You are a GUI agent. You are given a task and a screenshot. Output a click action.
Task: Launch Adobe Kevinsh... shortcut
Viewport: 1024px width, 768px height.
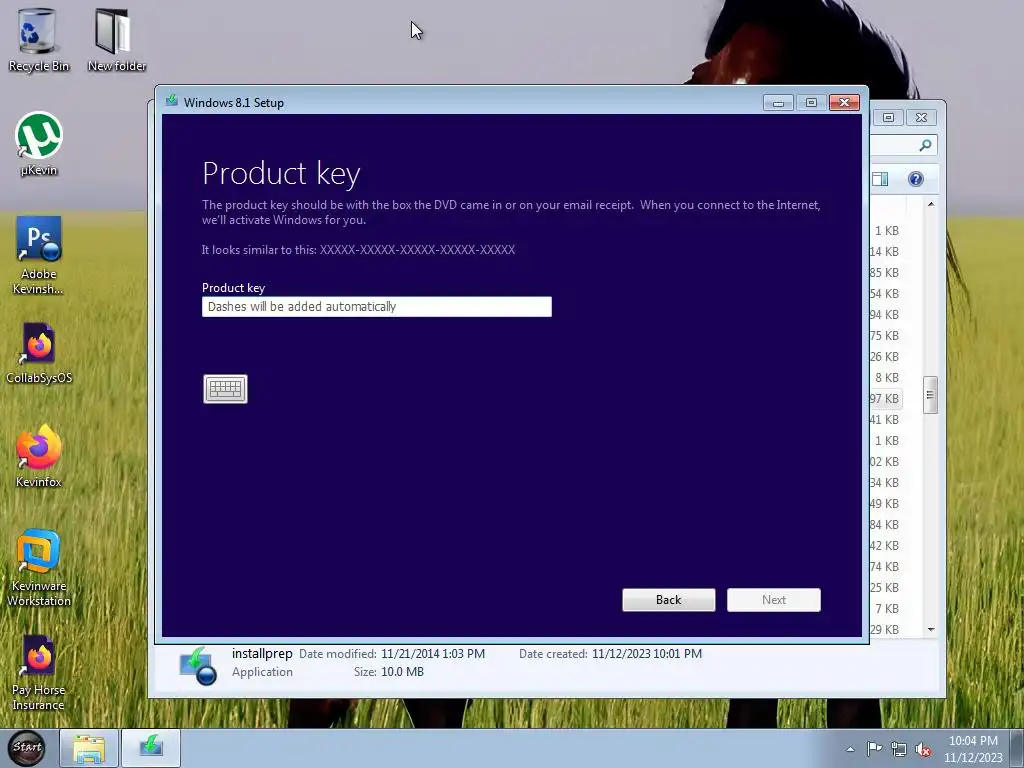click(39, 256)
